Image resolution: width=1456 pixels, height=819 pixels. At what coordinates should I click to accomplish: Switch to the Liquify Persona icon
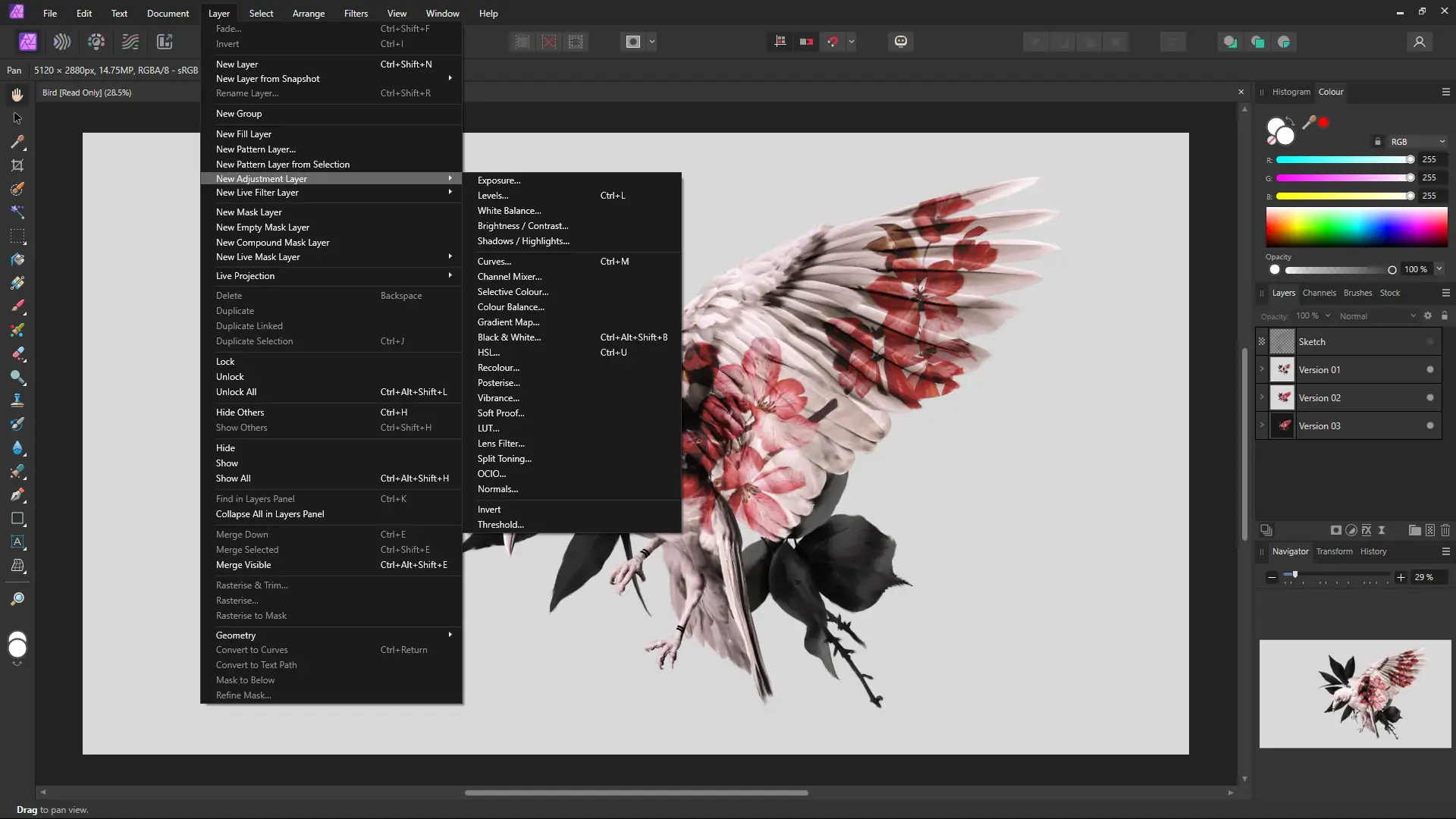pyautogui.click(x=62, y=42)
